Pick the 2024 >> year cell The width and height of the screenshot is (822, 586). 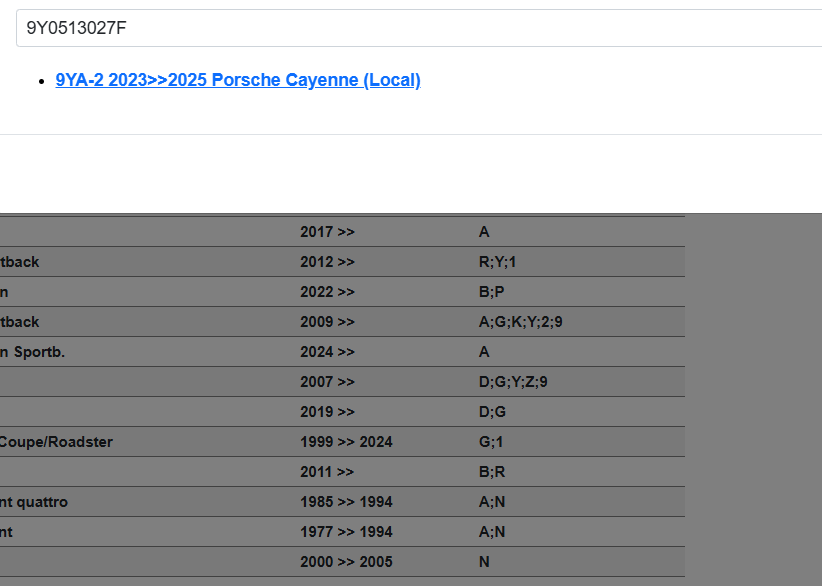click(327, 352)
